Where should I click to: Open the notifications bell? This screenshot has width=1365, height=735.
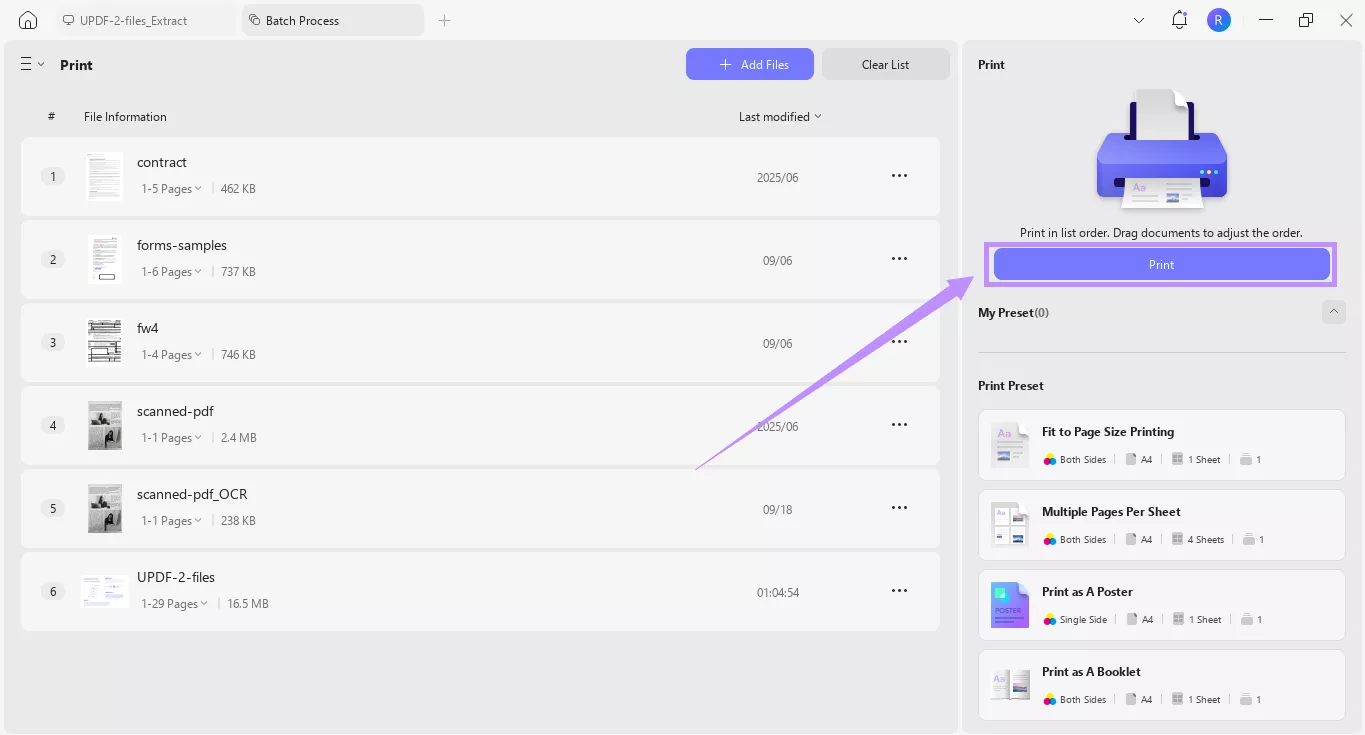1179,20
